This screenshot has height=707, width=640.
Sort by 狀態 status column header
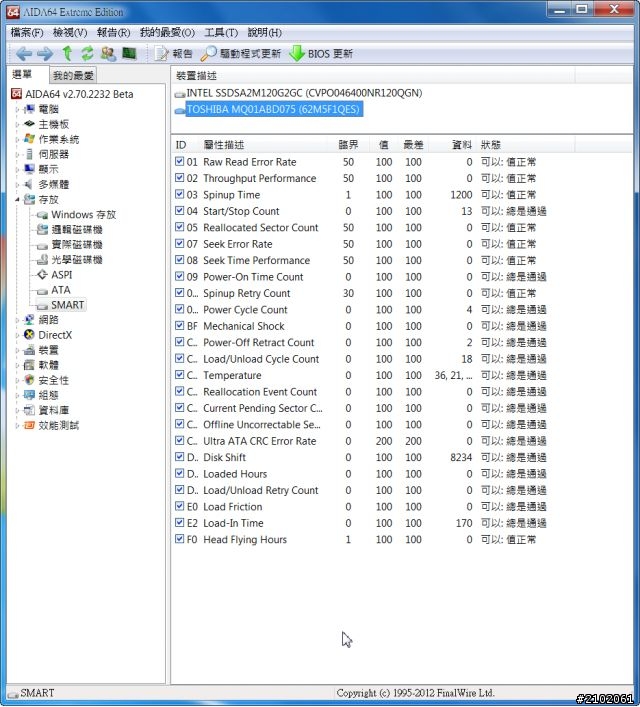click(x=526, y=145)
